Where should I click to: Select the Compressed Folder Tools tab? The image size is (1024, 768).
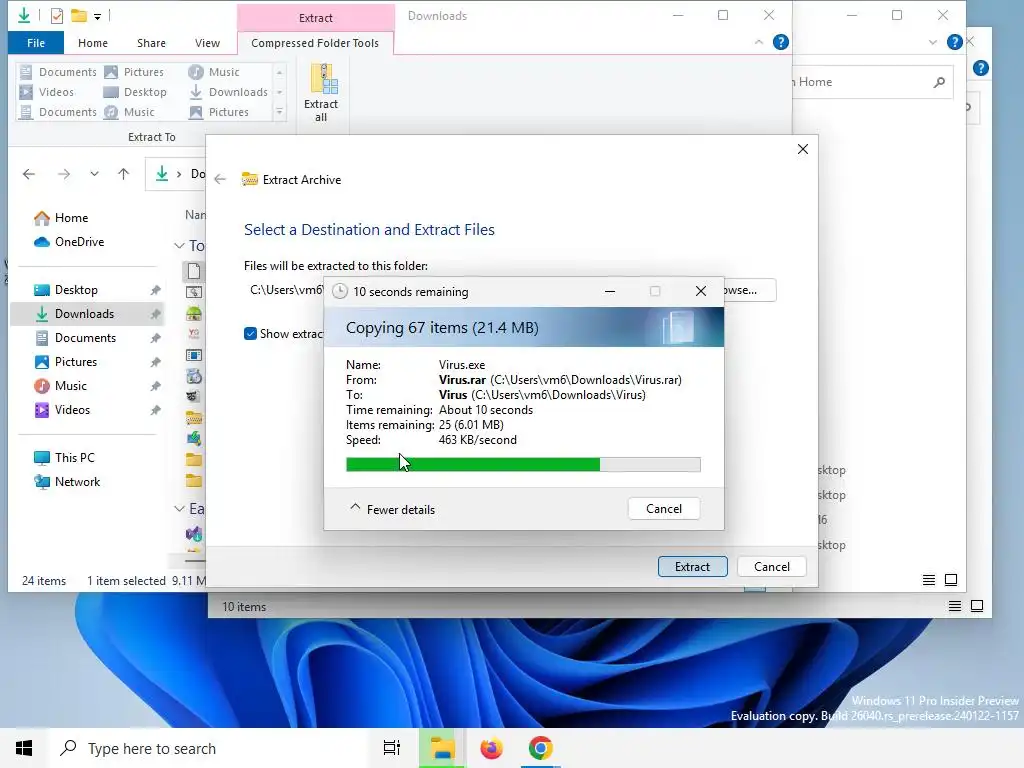pyautogui.click(x=315, y=43)
